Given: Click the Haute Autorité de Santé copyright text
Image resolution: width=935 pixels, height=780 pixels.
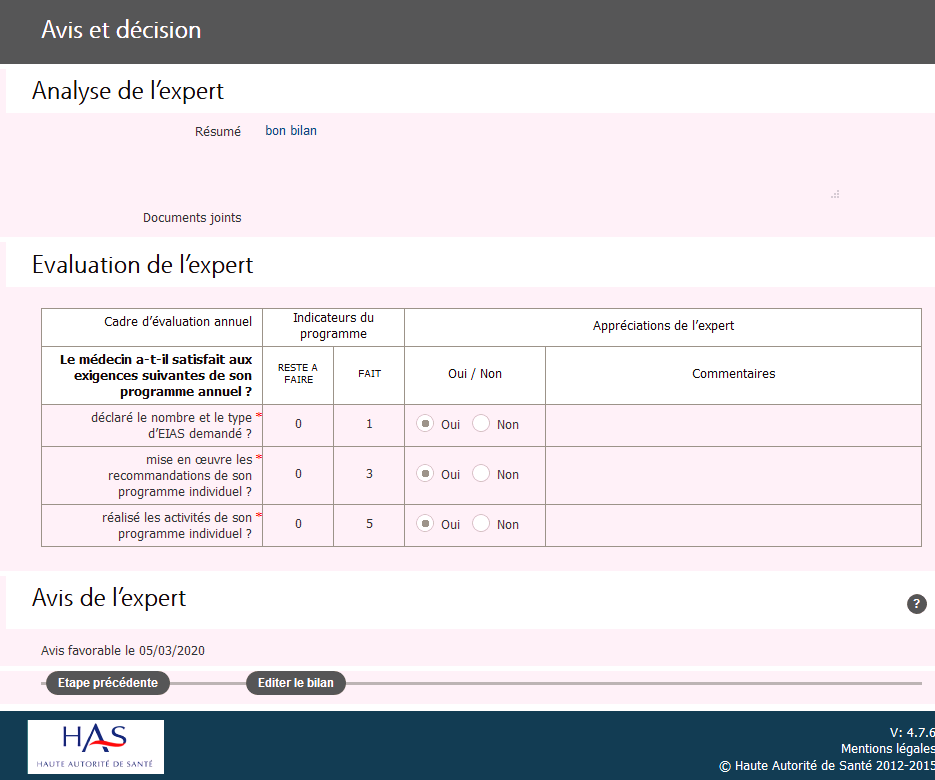Looking at the screenshot, I should click(827, 766).
